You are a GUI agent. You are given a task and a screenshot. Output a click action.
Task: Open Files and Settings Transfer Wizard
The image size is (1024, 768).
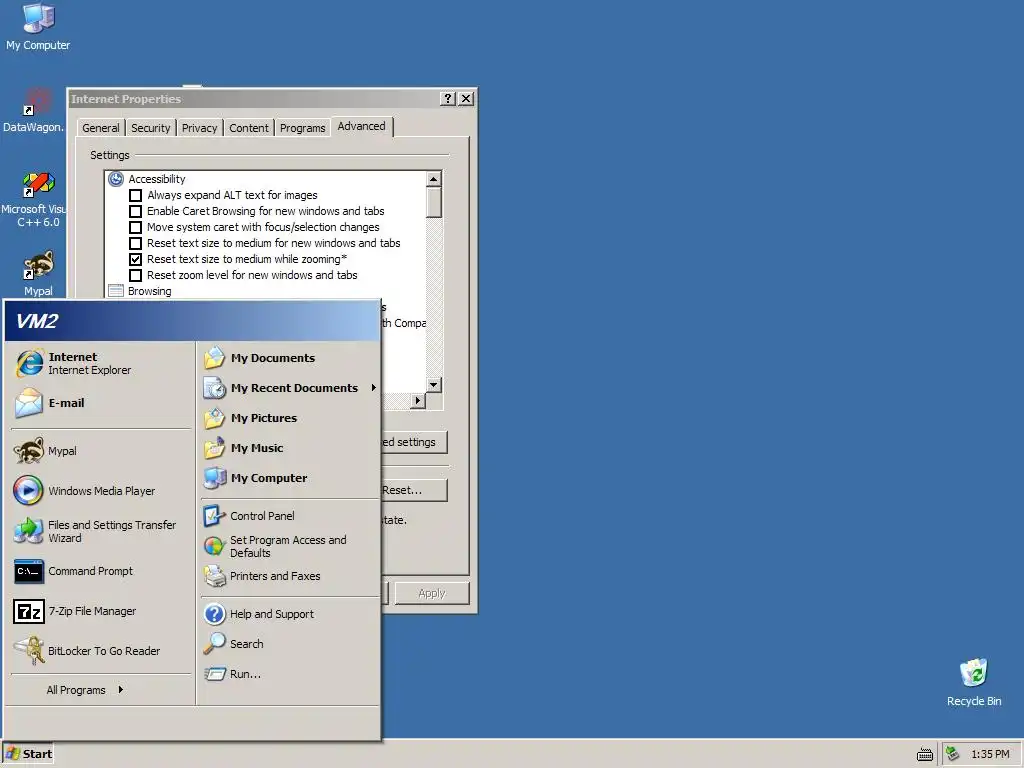point(101,531)
